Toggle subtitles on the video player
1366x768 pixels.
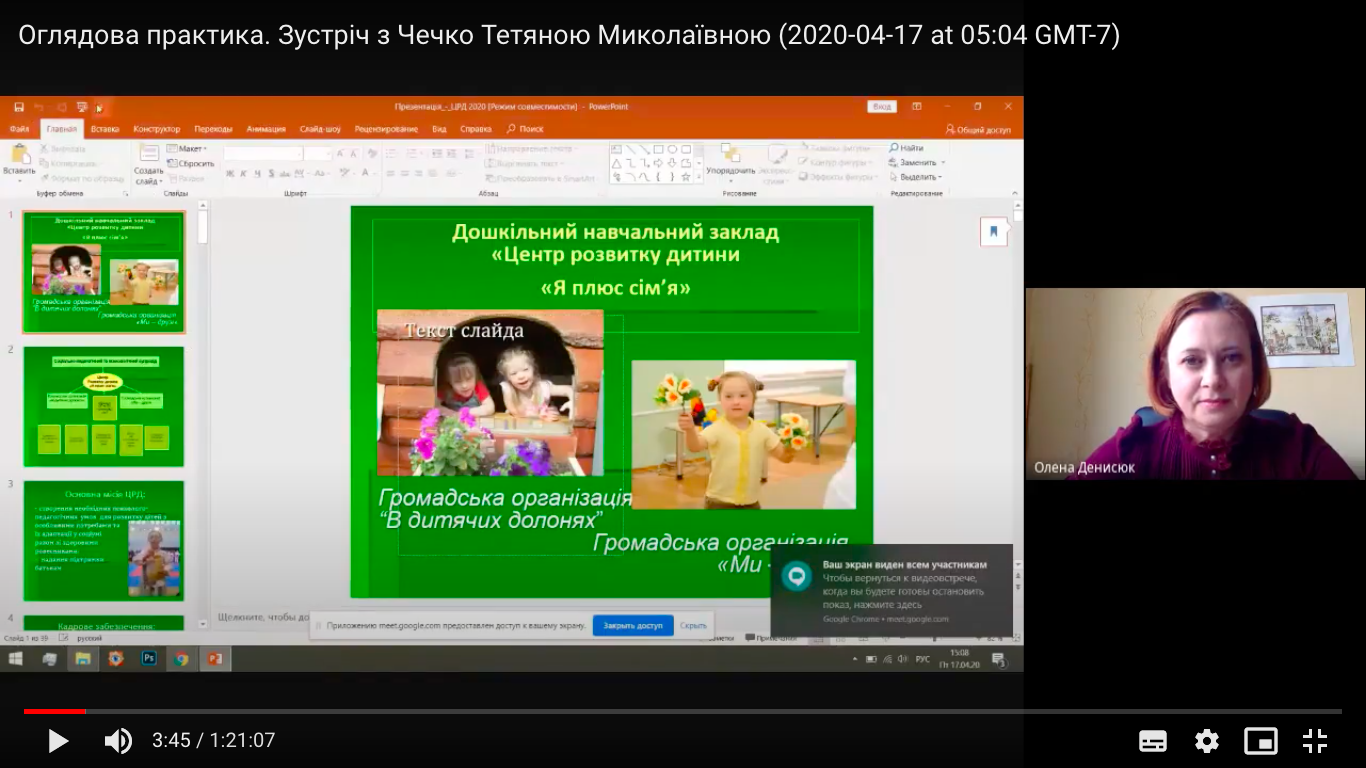pos(1153,741)
